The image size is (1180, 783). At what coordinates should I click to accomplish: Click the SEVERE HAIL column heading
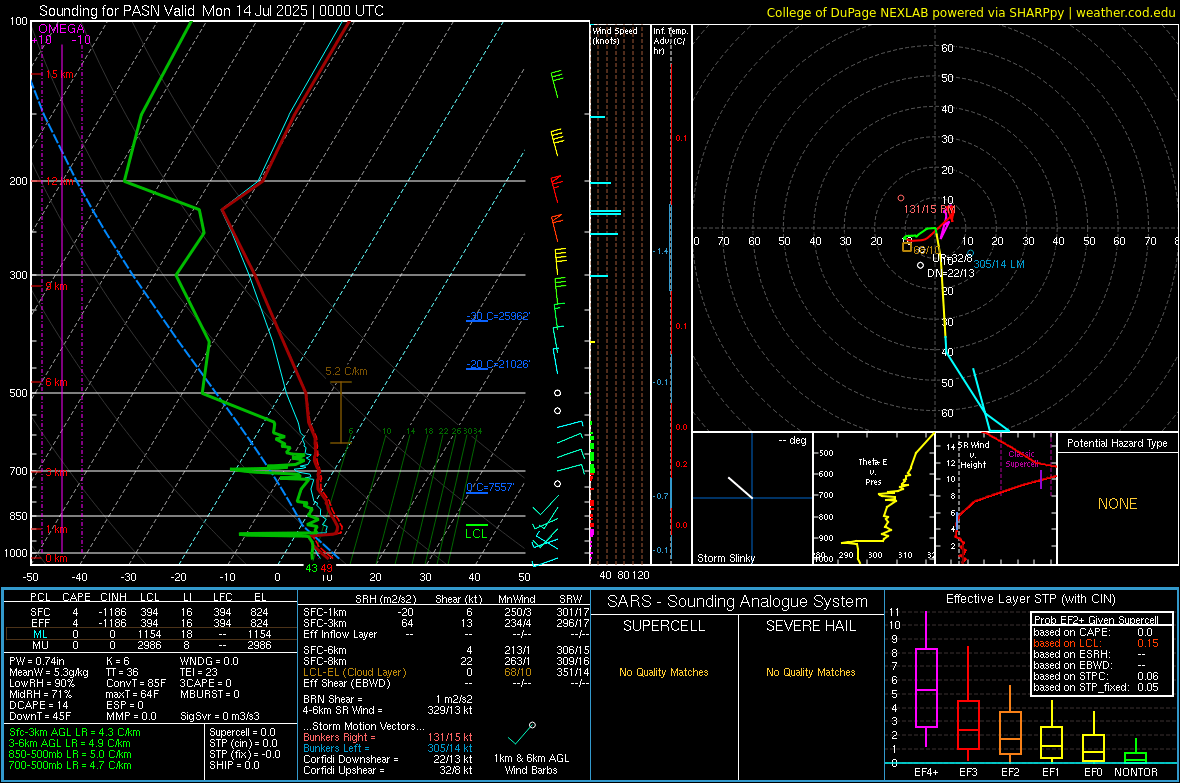[810, 626]
